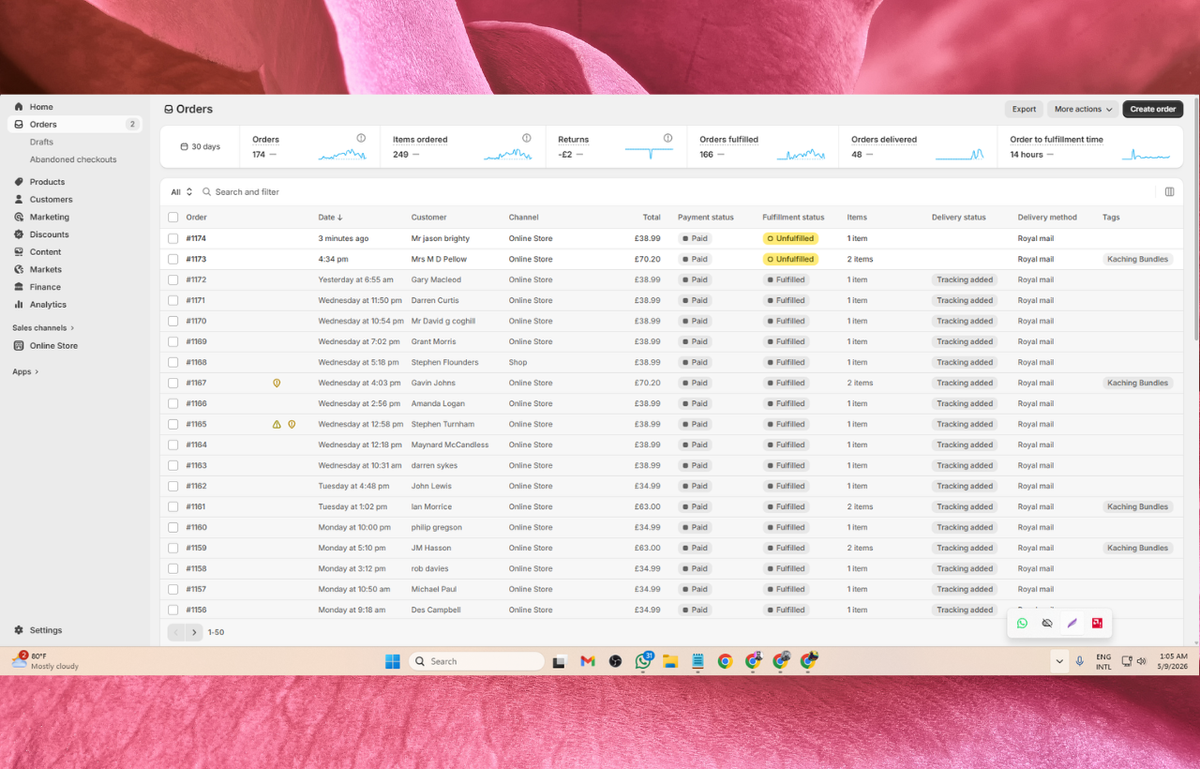Expand the Sales channels section

(x=43, y=328)
